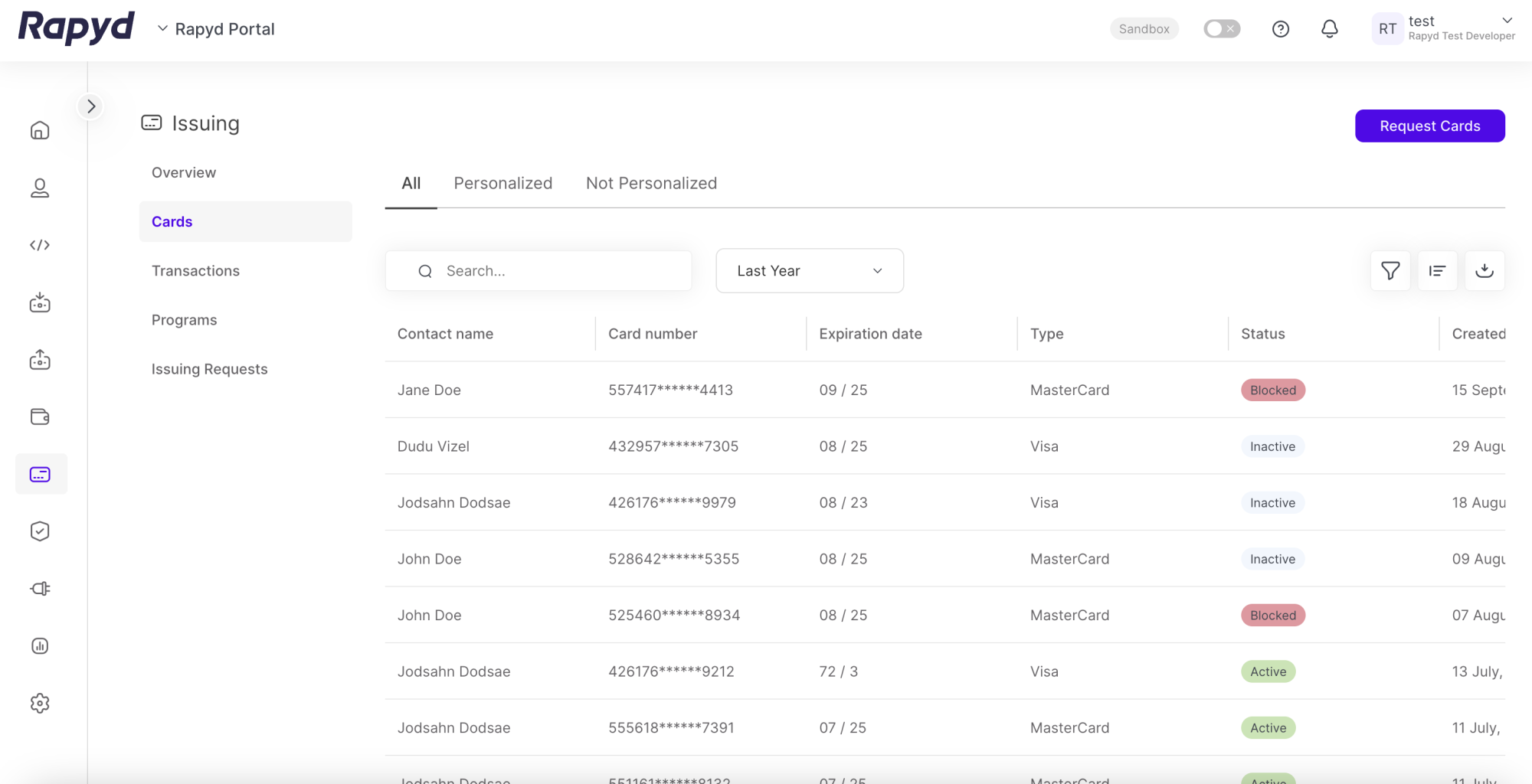Open the Last Year date dropdown

tap(809, 271)
